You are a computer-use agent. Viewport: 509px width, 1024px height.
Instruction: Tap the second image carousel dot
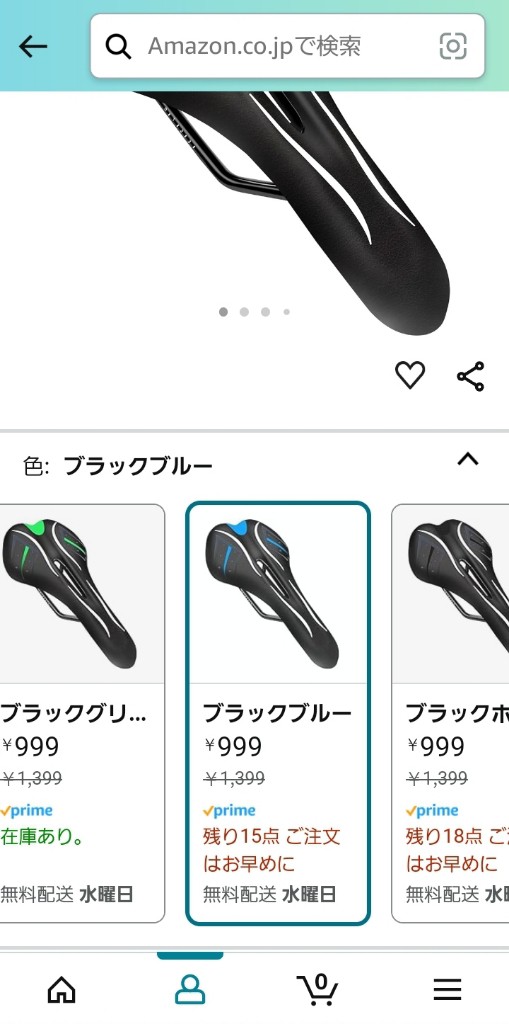(x=244, y=312)
